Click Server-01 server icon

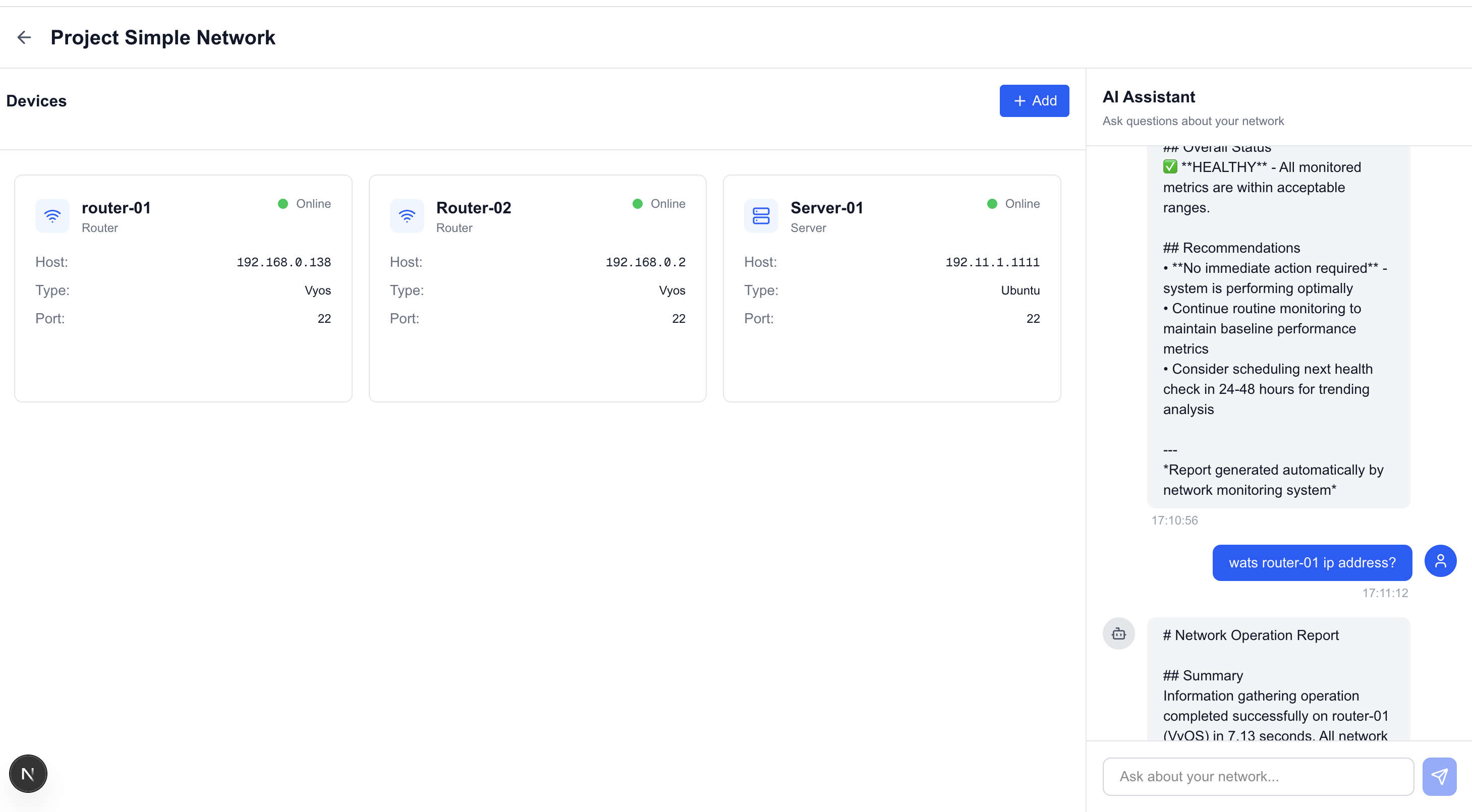tap(761, 216)
